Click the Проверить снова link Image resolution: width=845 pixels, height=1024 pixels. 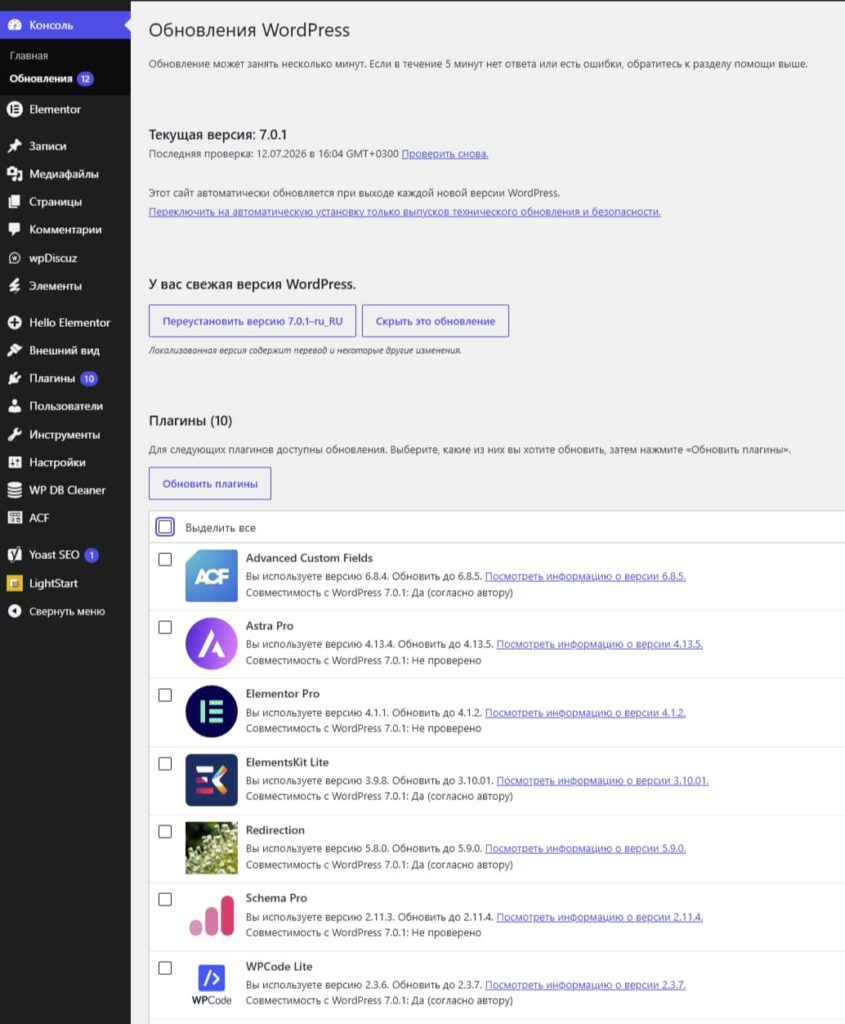click(445, 154)
